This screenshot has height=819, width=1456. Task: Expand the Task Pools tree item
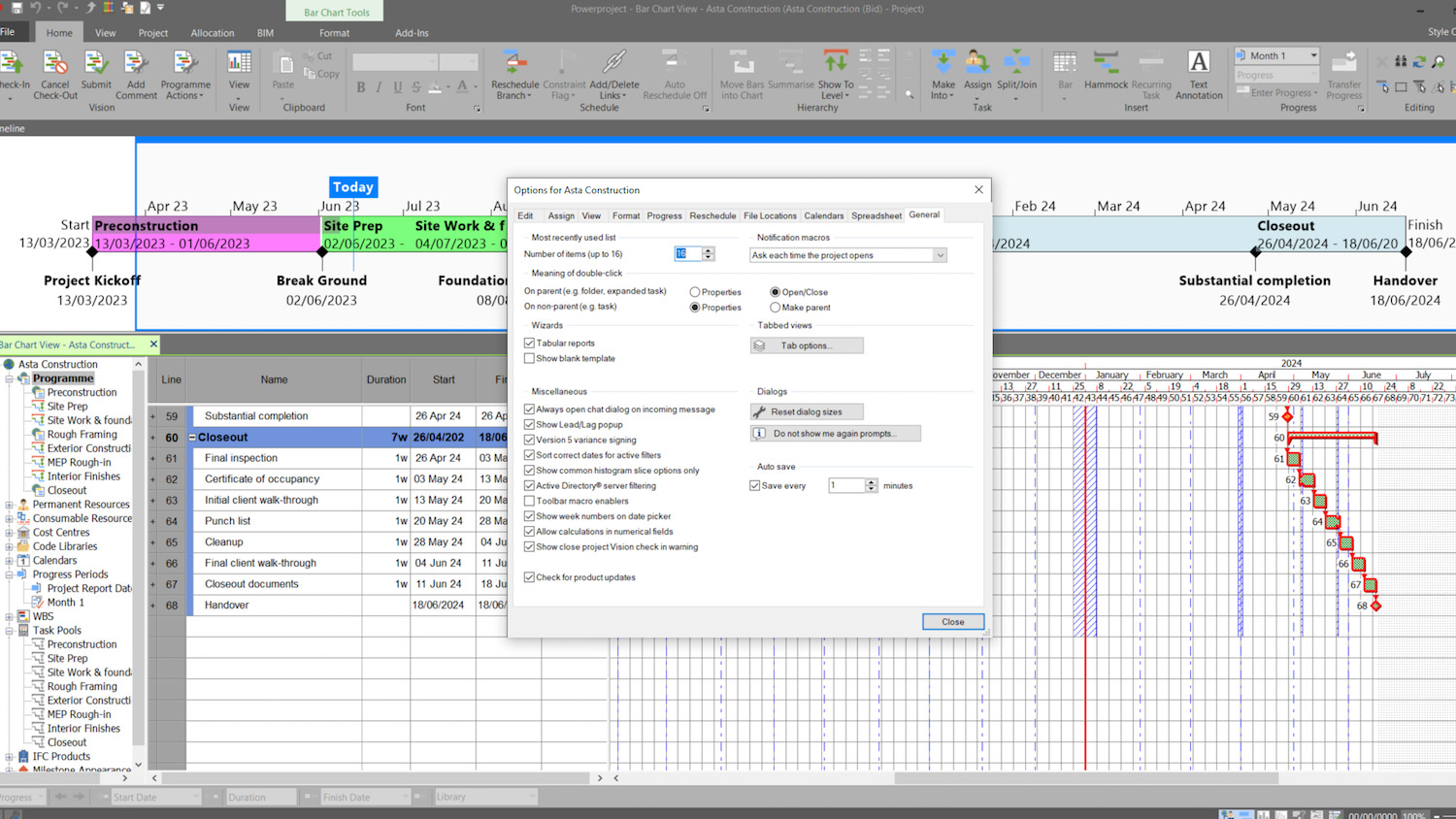pos(8,630)
